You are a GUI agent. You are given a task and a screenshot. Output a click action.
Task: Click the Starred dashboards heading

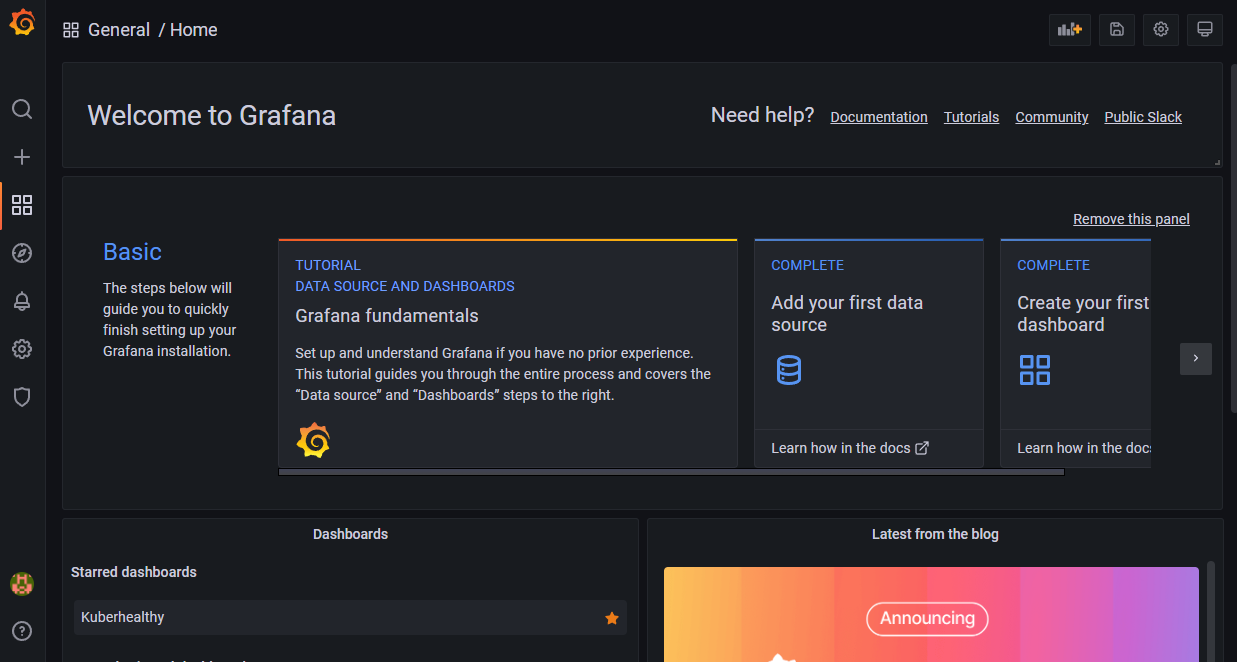(134, 572)
